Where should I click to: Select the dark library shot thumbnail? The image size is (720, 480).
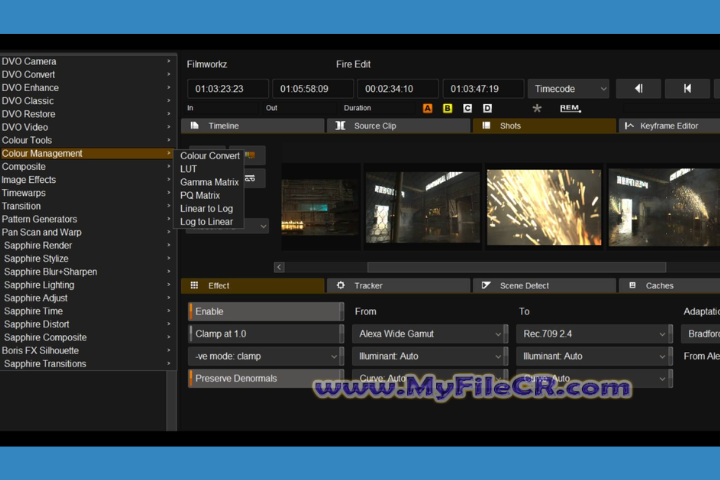pyautogui.click(x=320, y=207)
